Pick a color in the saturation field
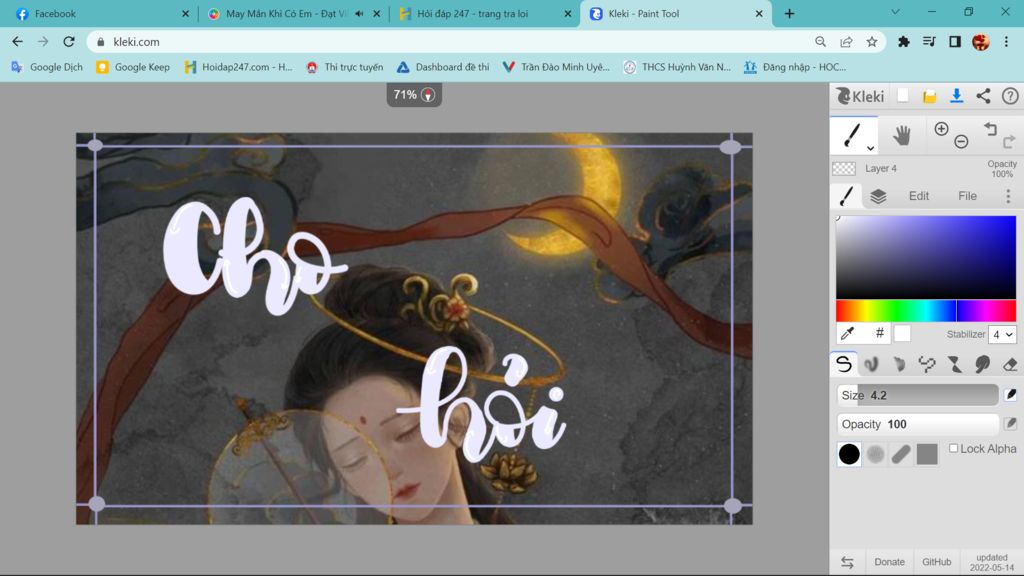This screenshot has height=576, width=1024. point(926,257)
